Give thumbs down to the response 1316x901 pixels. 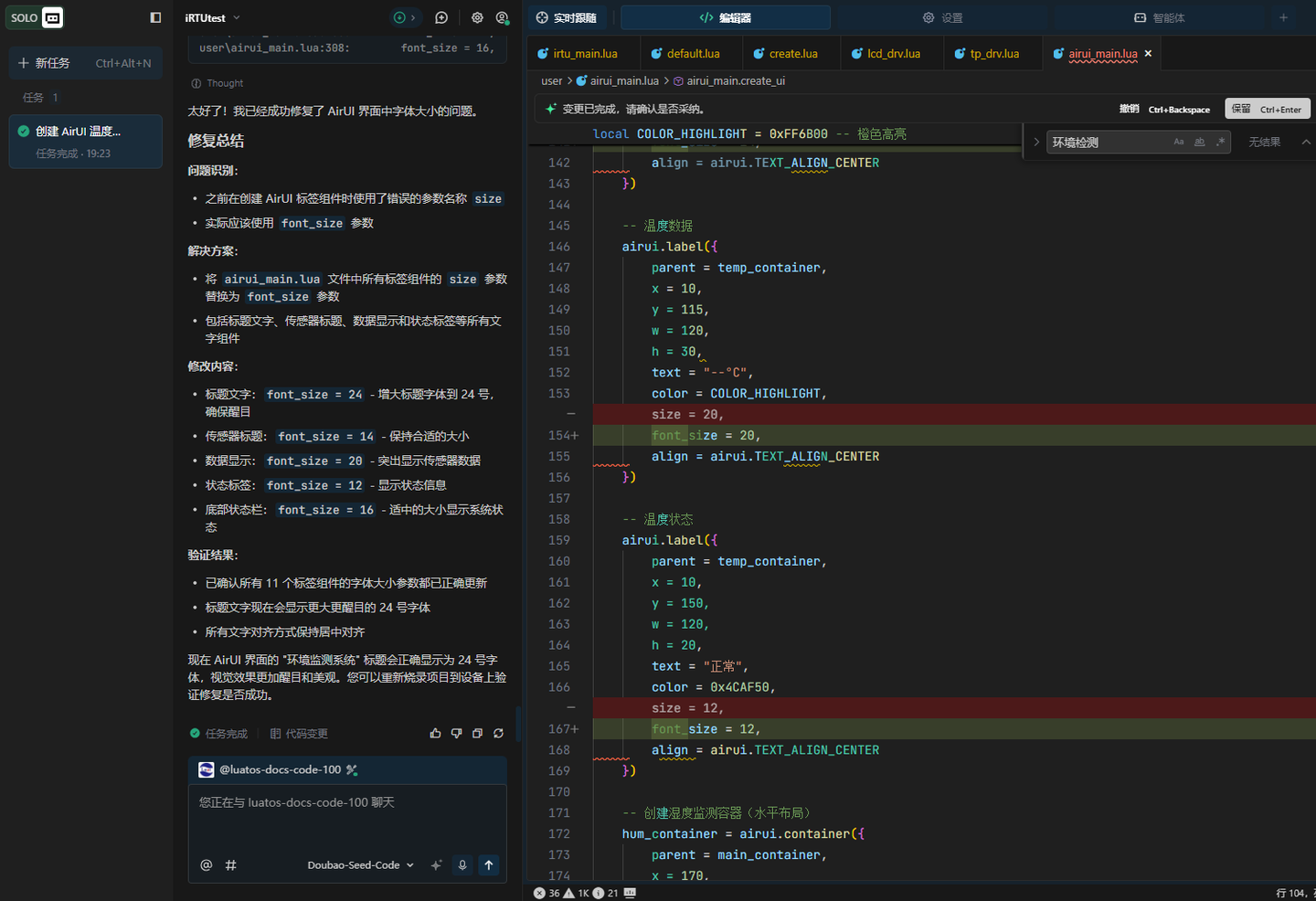(x=456, y=734)
